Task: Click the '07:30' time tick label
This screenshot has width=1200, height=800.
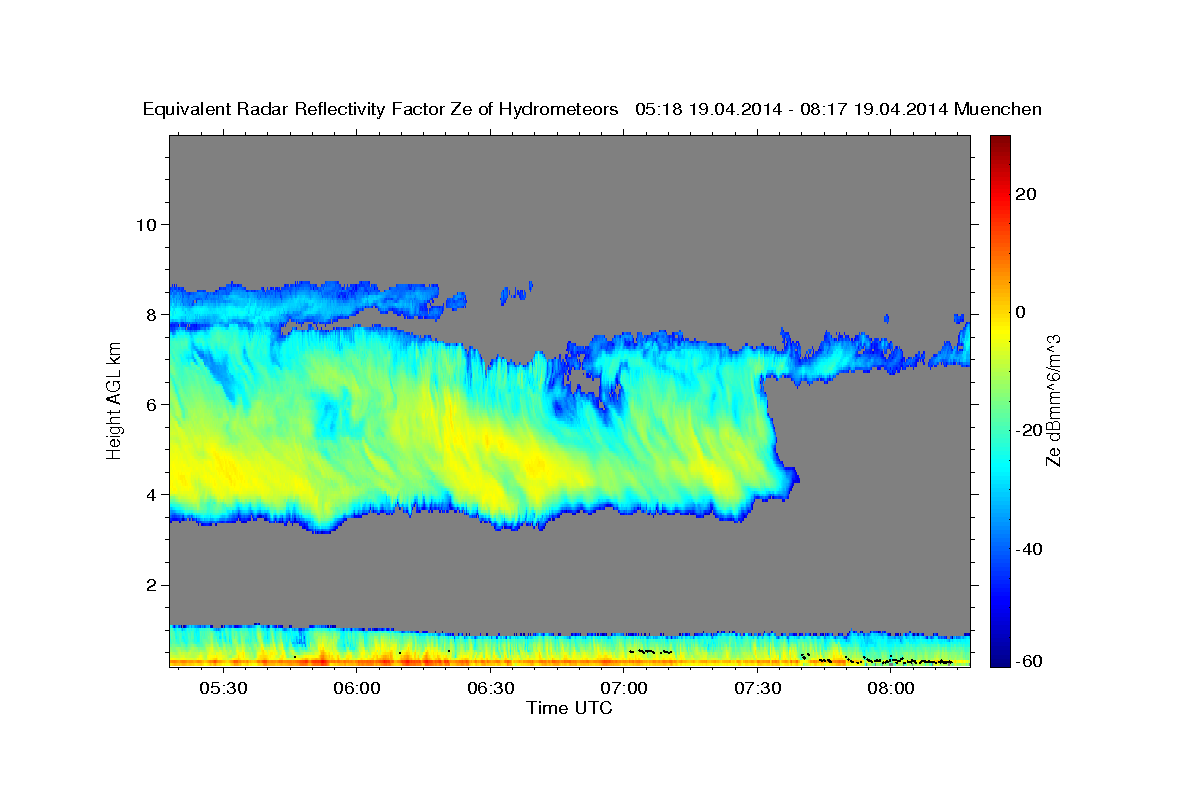Action: click(757, 689)
